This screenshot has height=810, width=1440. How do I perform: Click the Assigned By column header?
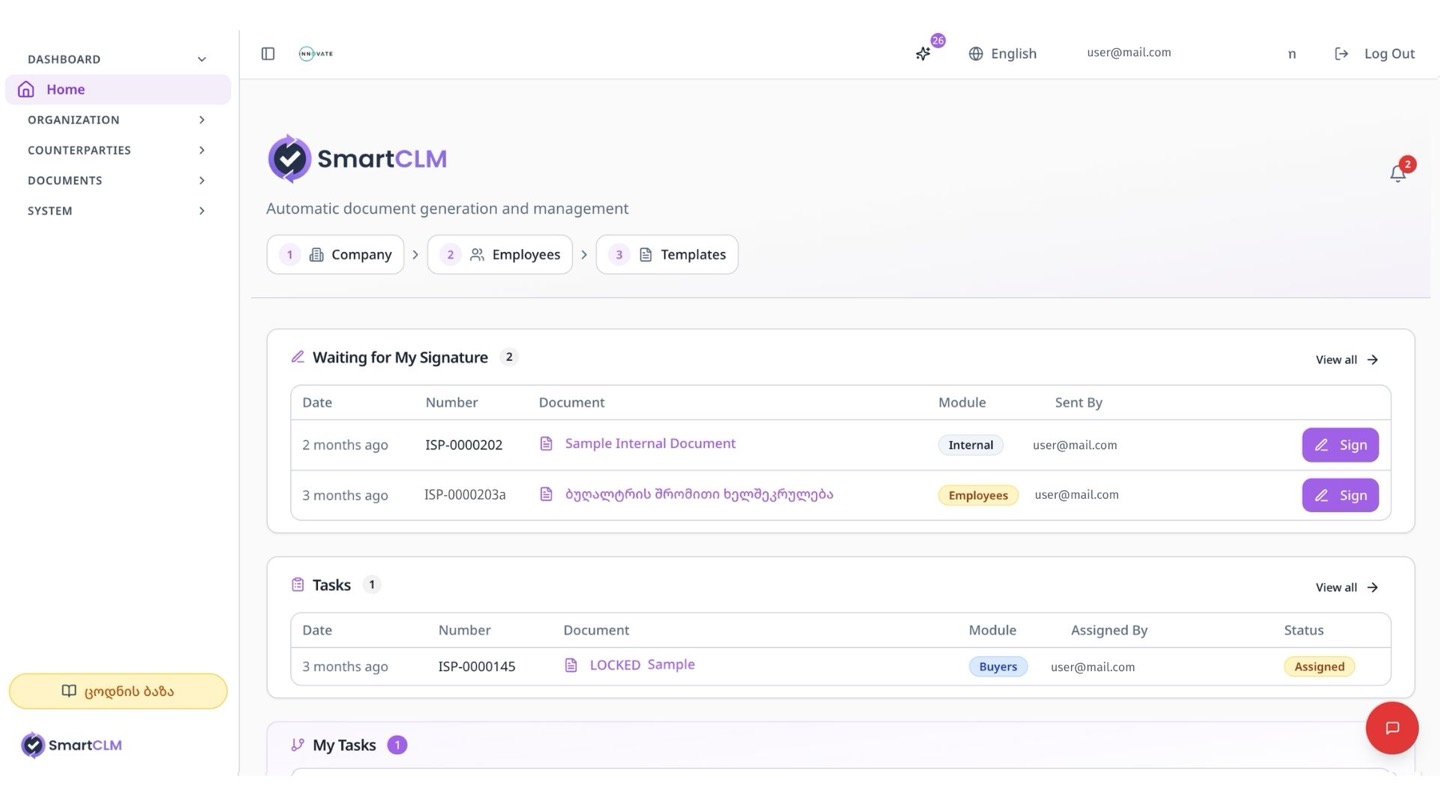click(1109, 631)
